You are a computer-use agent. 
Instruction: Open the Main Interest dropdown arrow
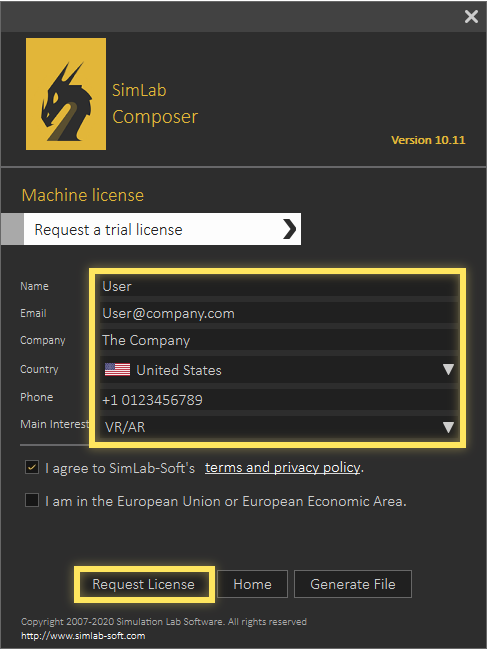448,427
